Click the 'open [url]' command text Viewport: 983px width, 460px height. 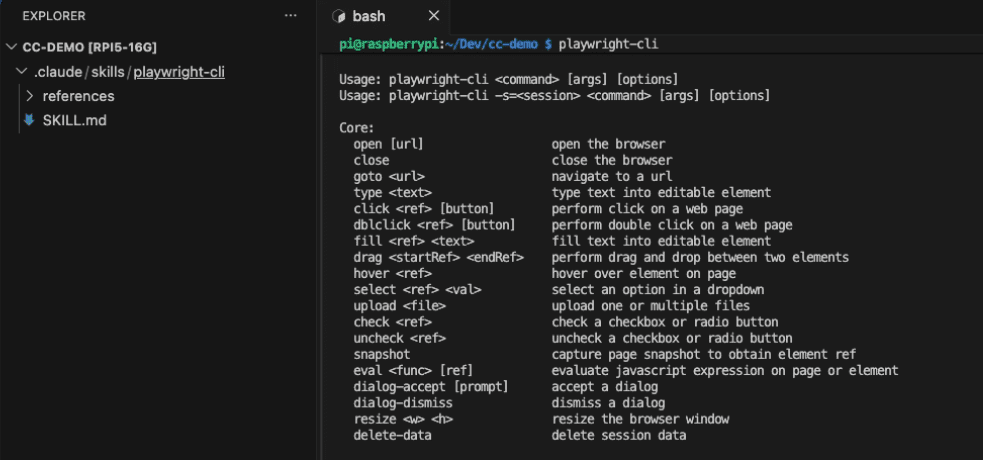click(389, 144)
